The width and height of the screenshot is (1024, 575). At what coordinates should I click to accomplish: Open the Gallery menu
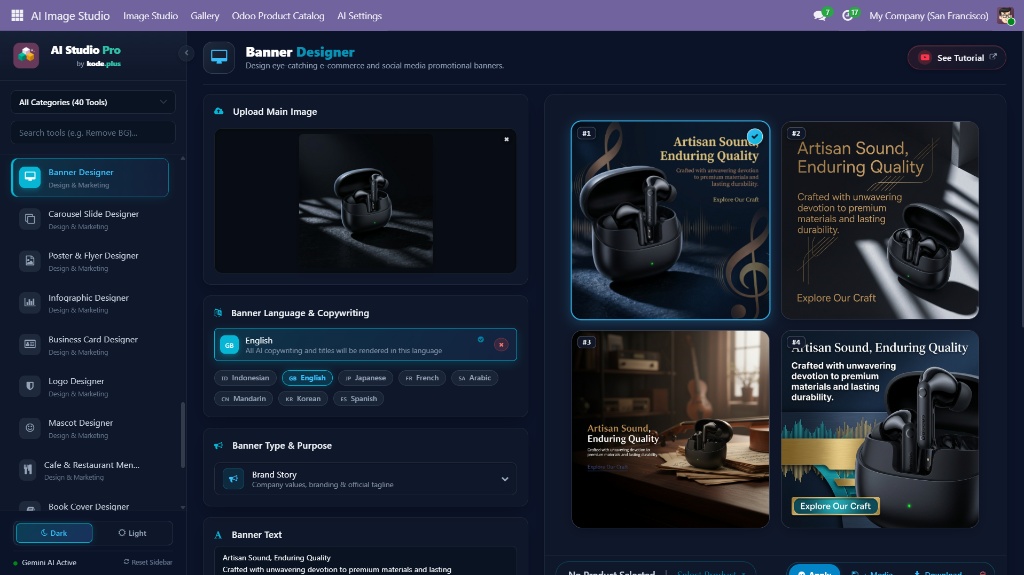204,16
